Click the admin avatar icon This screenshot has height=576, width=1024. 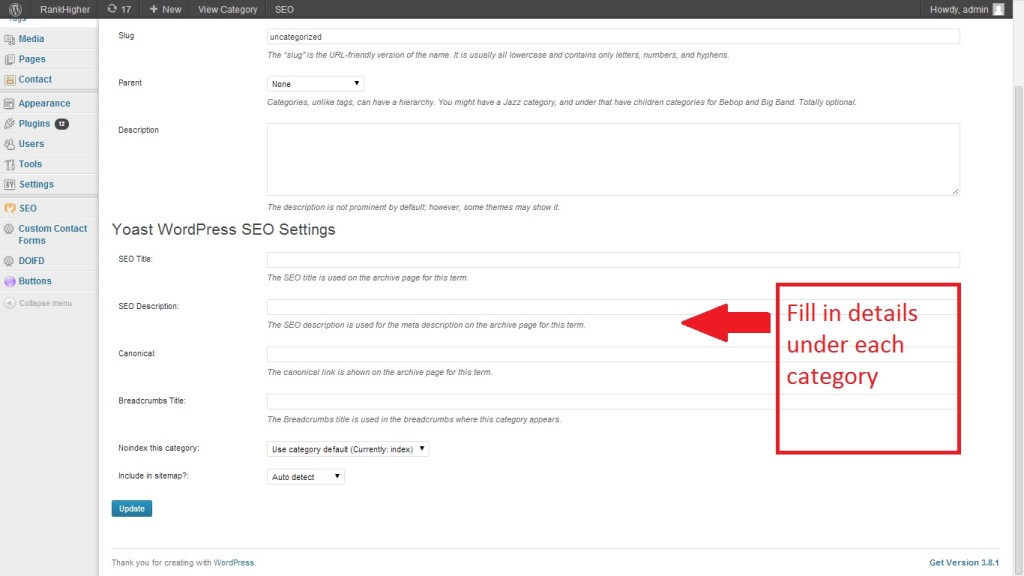click(999, 9)
